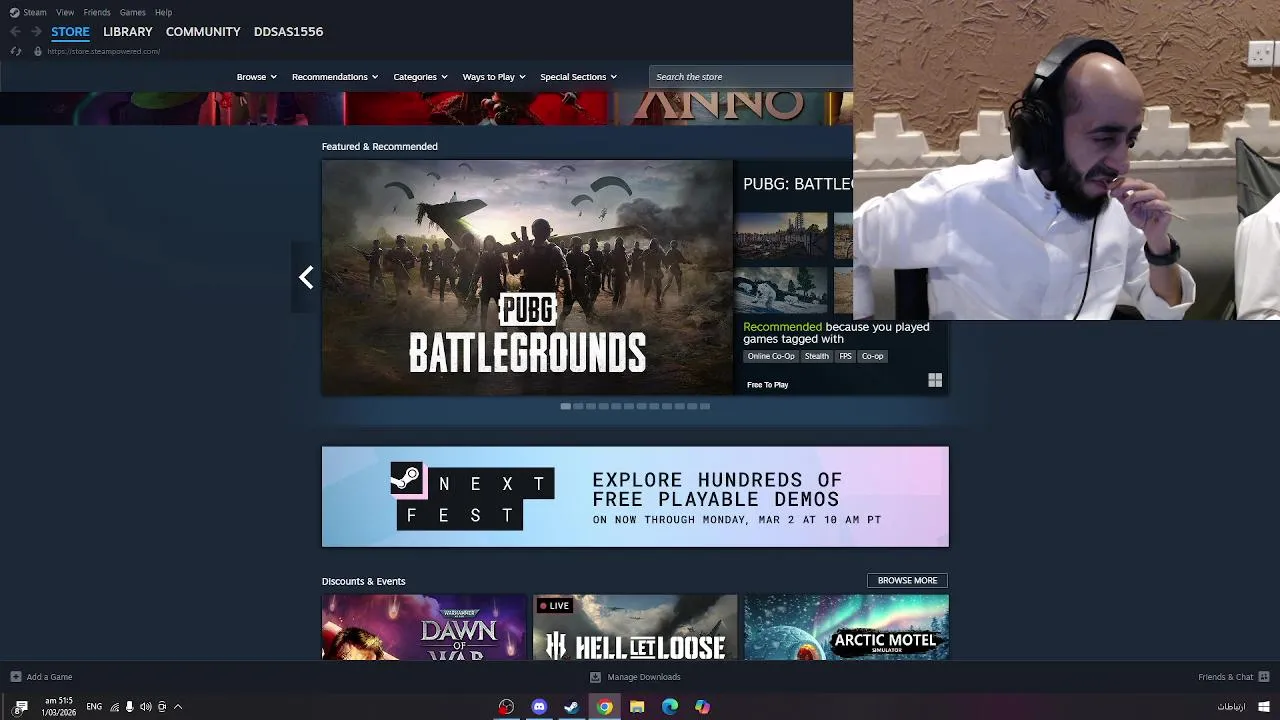The image size is (1280, 720).
Task: Click the LIVE badge on Hell Let Loose
Action: tap(554, 605)
